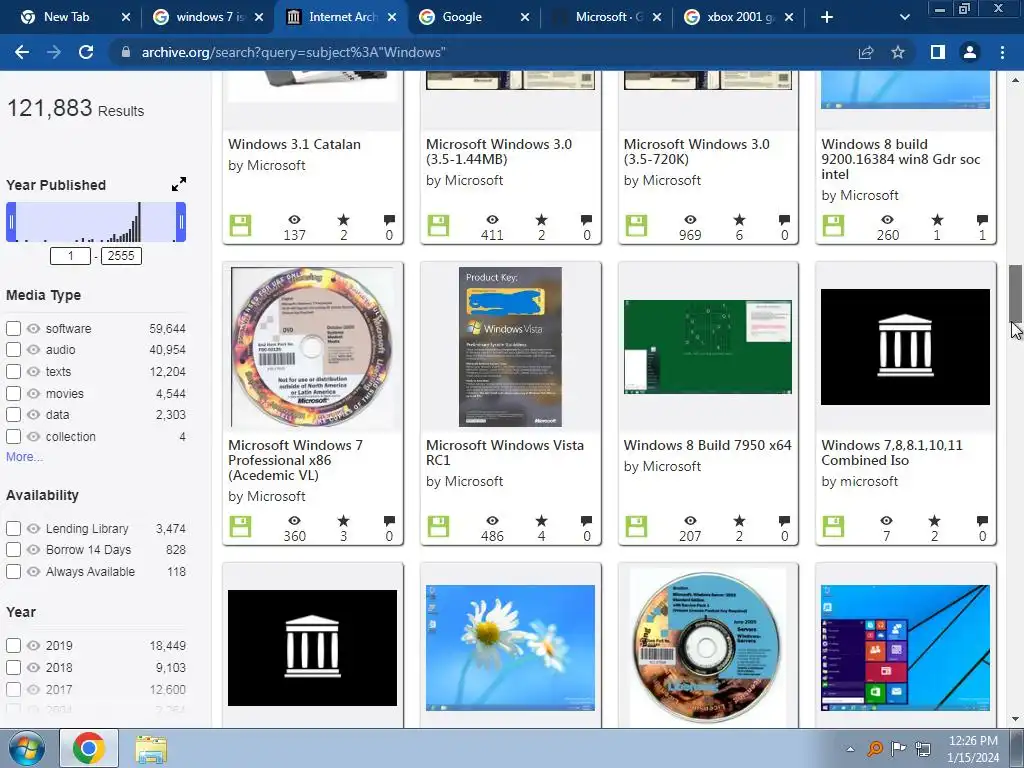Open Windows 8 Build 7950 x64 title
Viewport: 1024px width, 768px height.
pyautogui.click(x=707, y=445)
